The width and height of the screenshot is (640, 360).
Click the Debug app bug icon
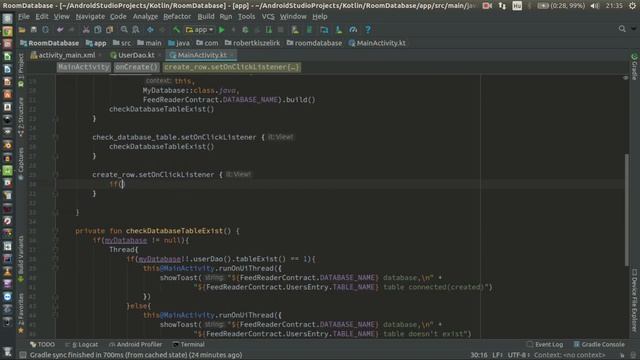click(245, 30)
